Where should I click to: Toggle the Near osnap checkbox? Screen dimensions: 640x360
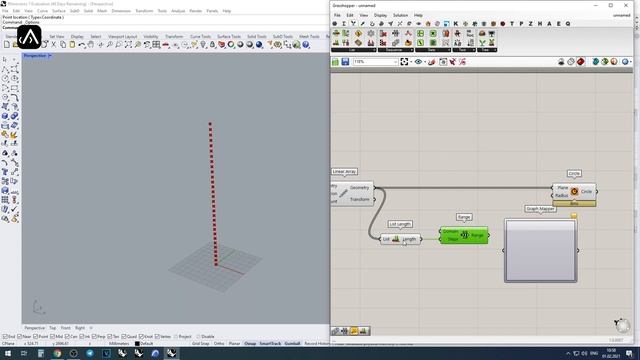pos(20,337)
